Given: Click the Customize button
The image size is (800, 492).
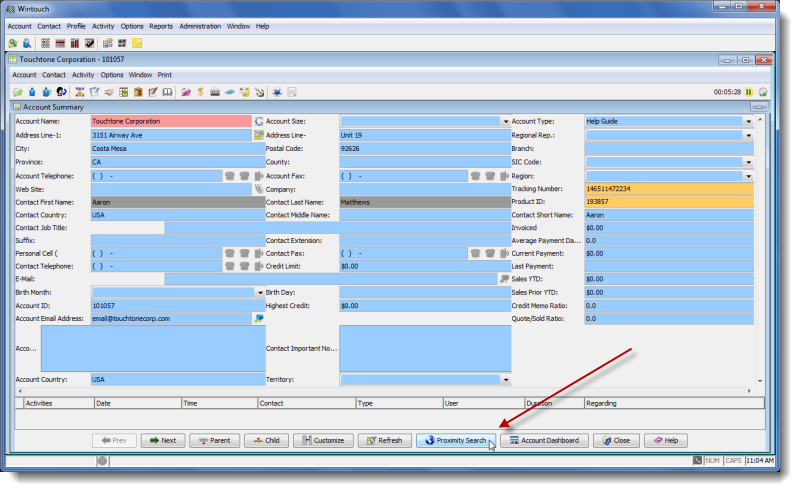Looking at the screenshot, I should click(323, 440).
